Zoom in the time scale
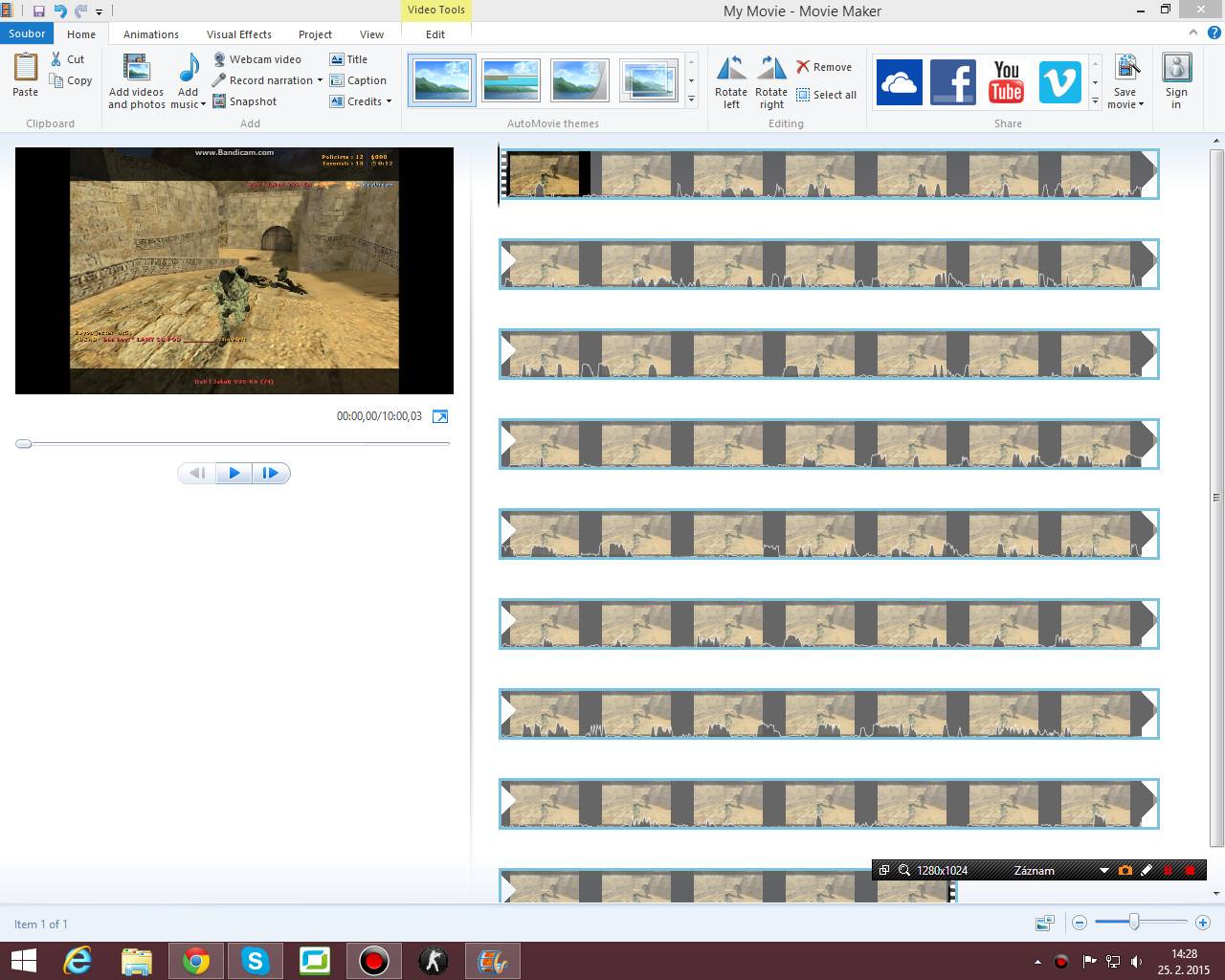Image resolution: width=1225 pixels, height=980 pixels. (x=1203, y=923)
